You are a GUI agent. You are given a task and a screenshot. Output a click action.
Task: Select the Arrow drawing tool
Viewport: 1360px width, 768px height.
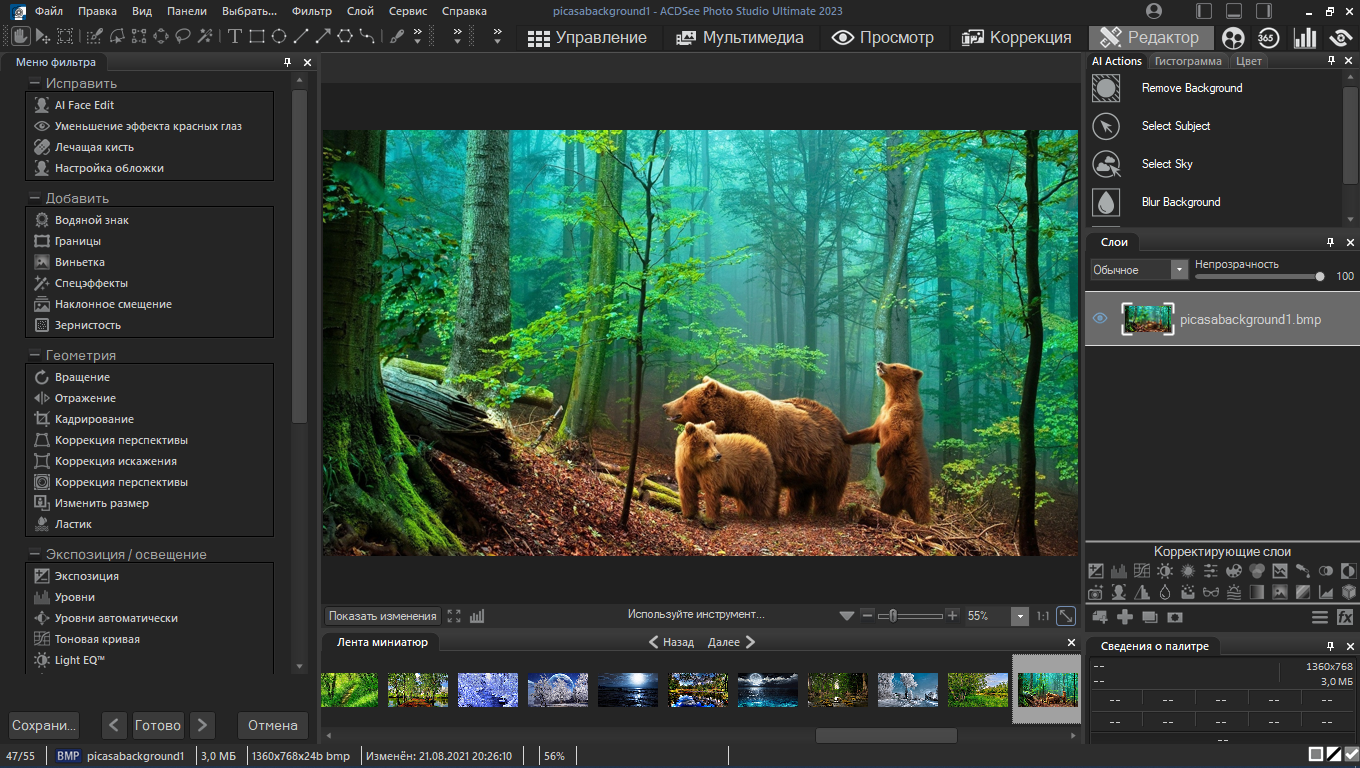point(322,36)
